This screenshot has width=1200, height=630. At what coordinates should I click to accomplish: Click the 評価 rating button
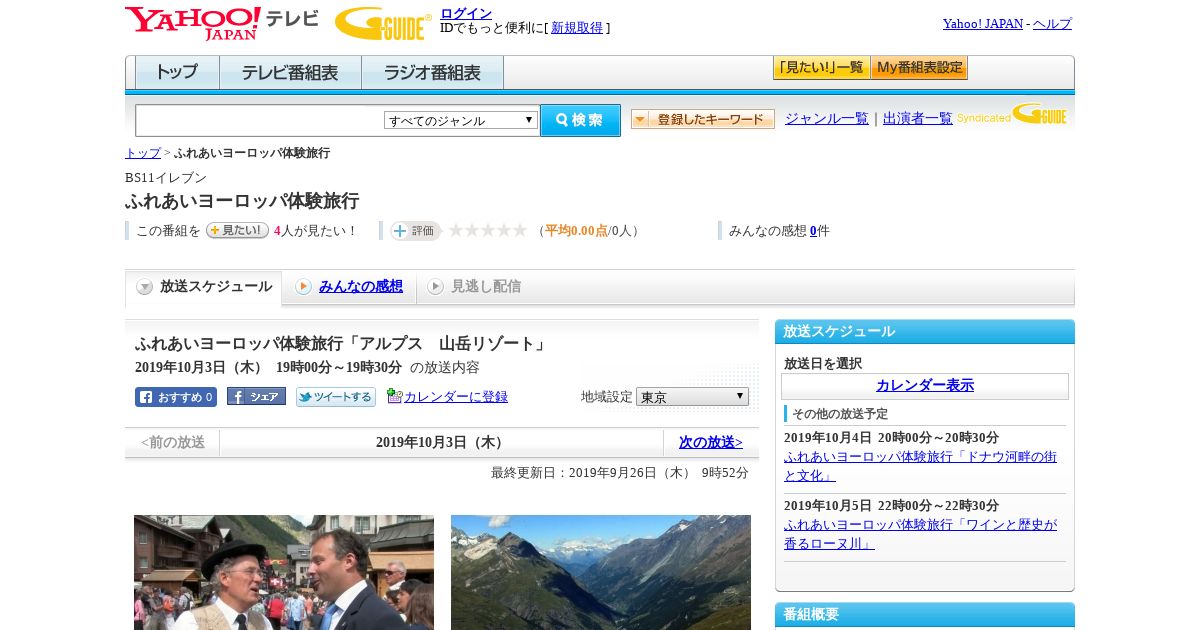pyautogui.click(x=416, y=231)
